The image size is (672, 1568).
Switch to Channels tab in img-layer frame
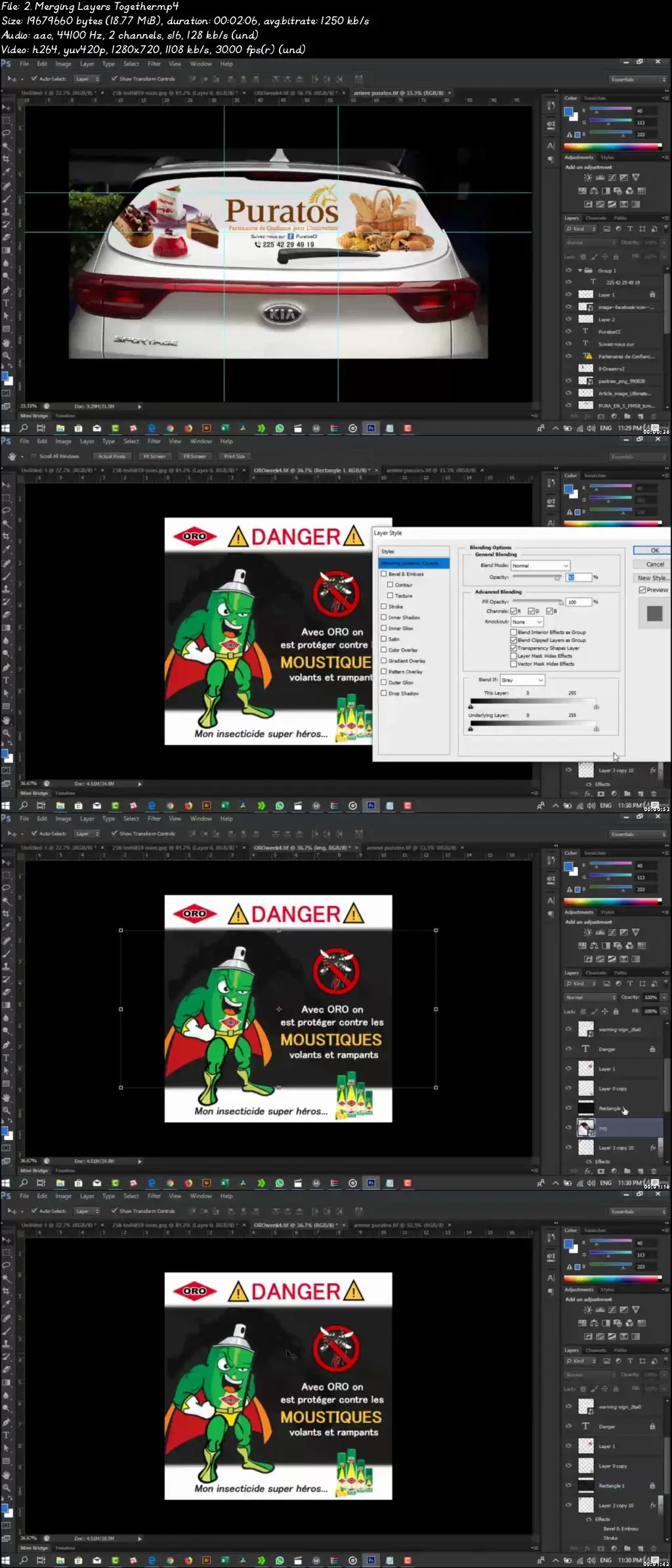(596, 973)
